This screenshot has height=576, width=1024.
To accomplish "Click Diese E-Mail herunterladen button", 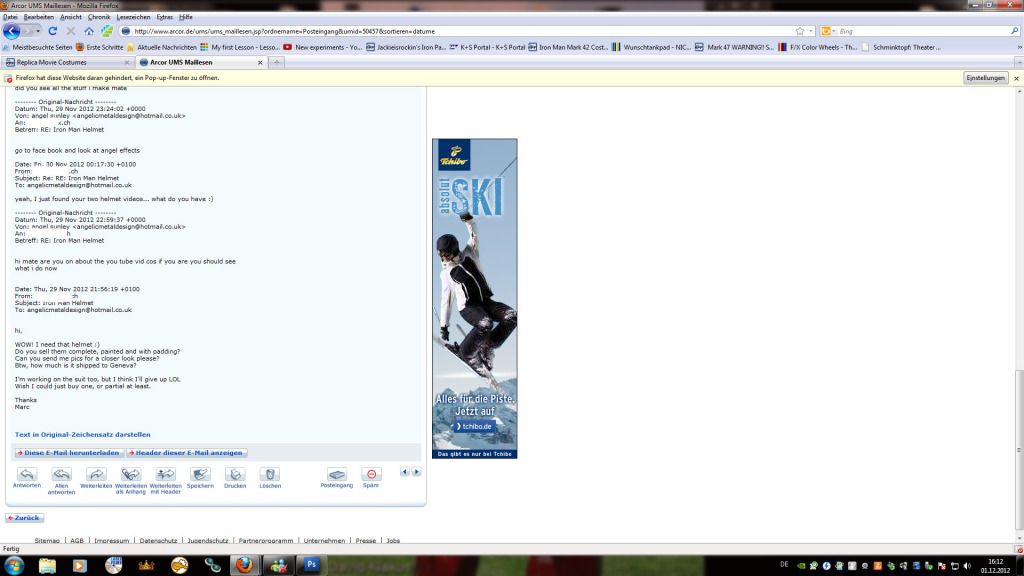I will point(69,453).
